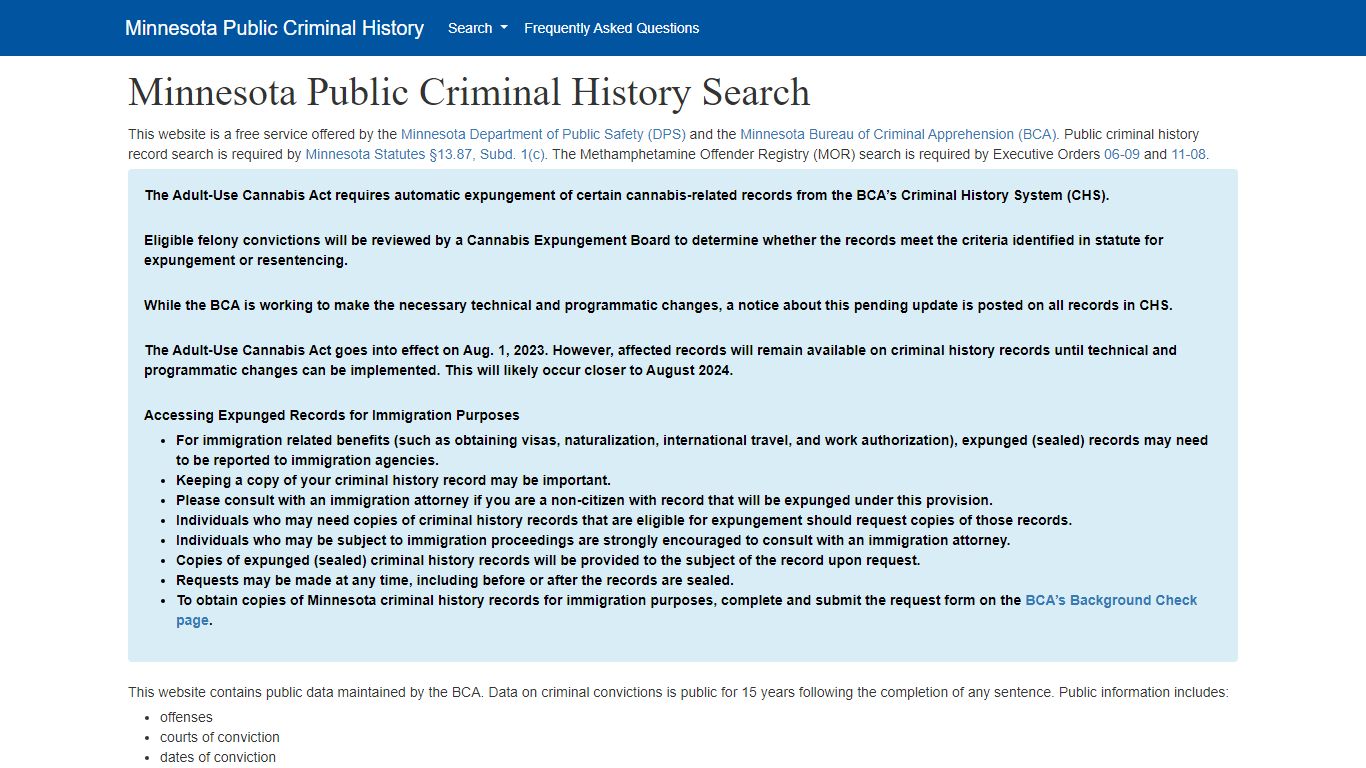
Task: Click the dropdown arrow next to Search
Action: [x=505, y=28]
